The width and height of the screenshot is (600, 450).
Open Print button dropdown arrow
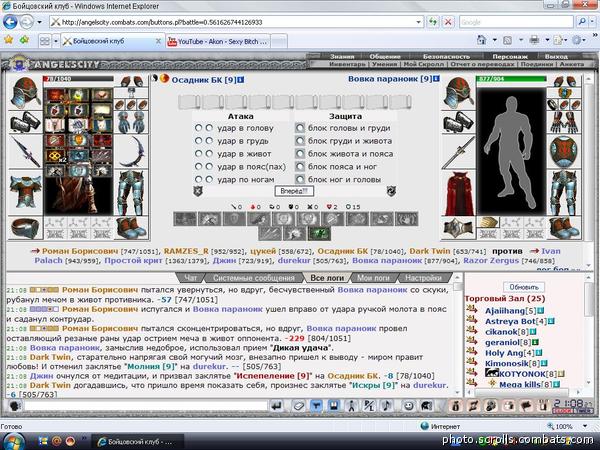(547, 40)
